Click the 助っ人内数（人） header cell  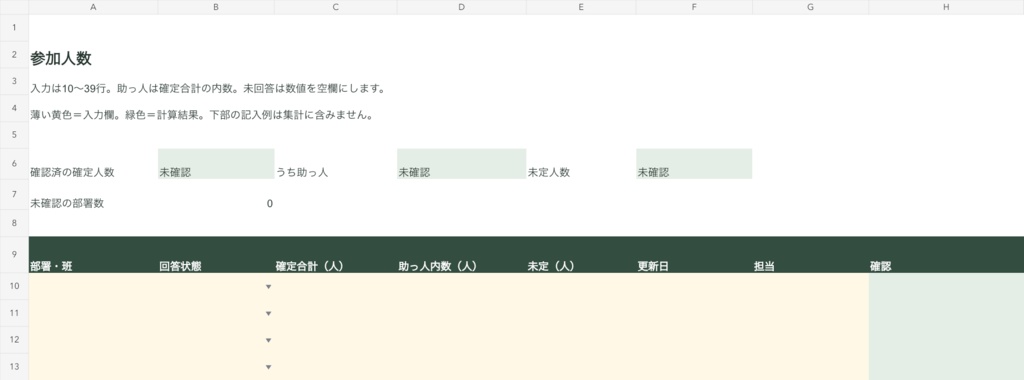[462, 255]
